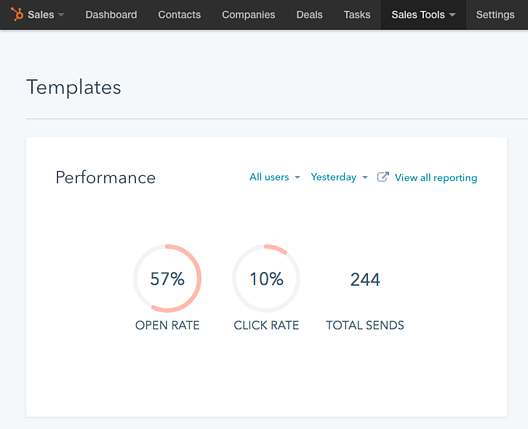The image size is (528, 429).
Task: Navigate to Companies in top bar
Action: click(x=249, y=15)
